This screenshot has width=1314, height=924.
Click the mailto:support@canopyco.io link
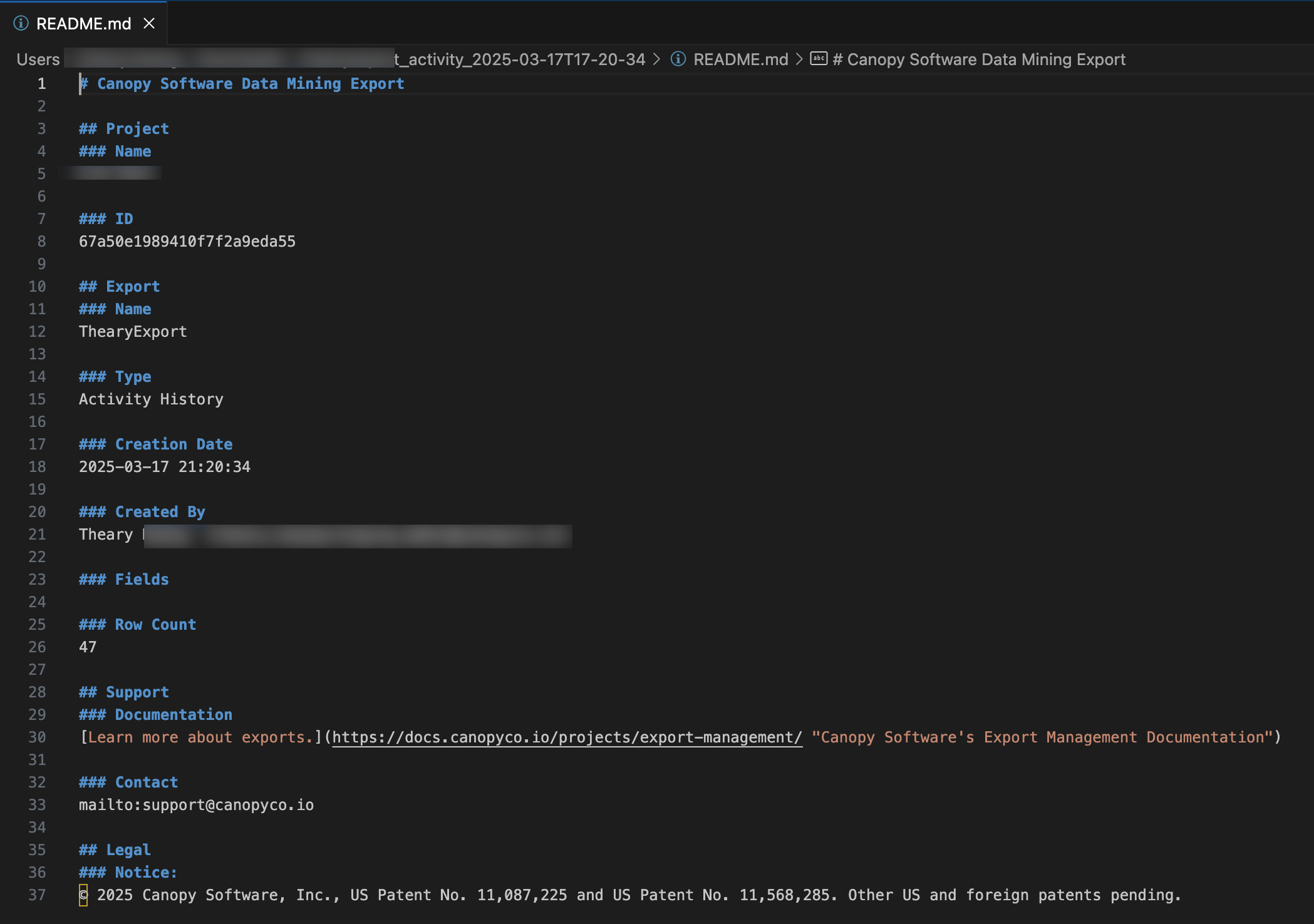[196, 804]
